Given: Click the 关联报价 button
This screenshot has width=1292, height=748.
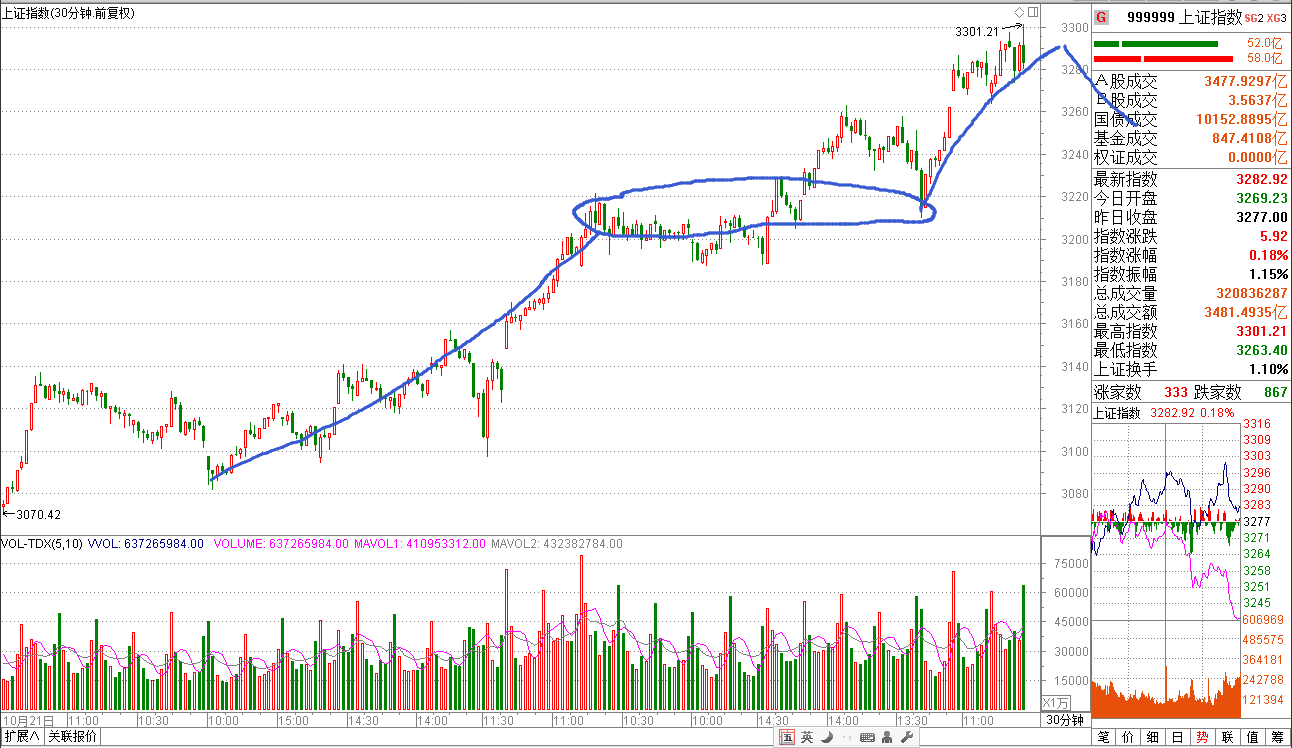Looking at the screenshot, I should (73, 737).
